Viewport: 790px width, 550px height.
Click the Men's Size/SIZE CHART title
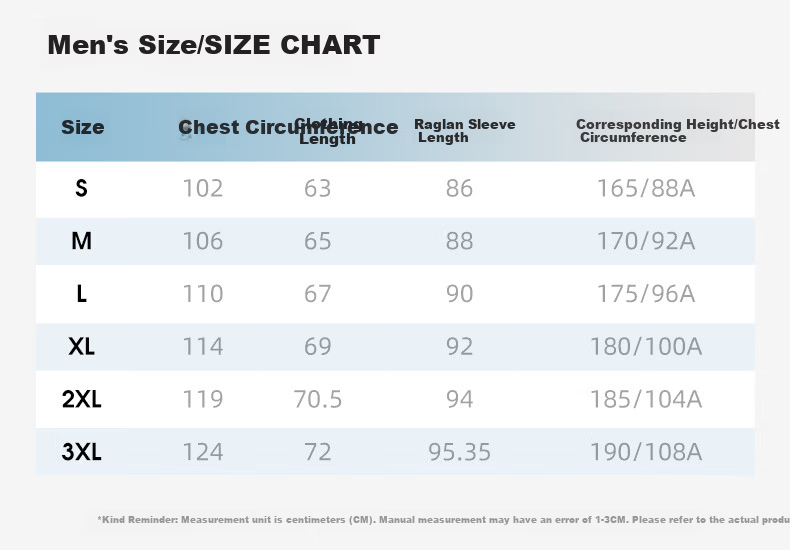click(x=214, y=45)
